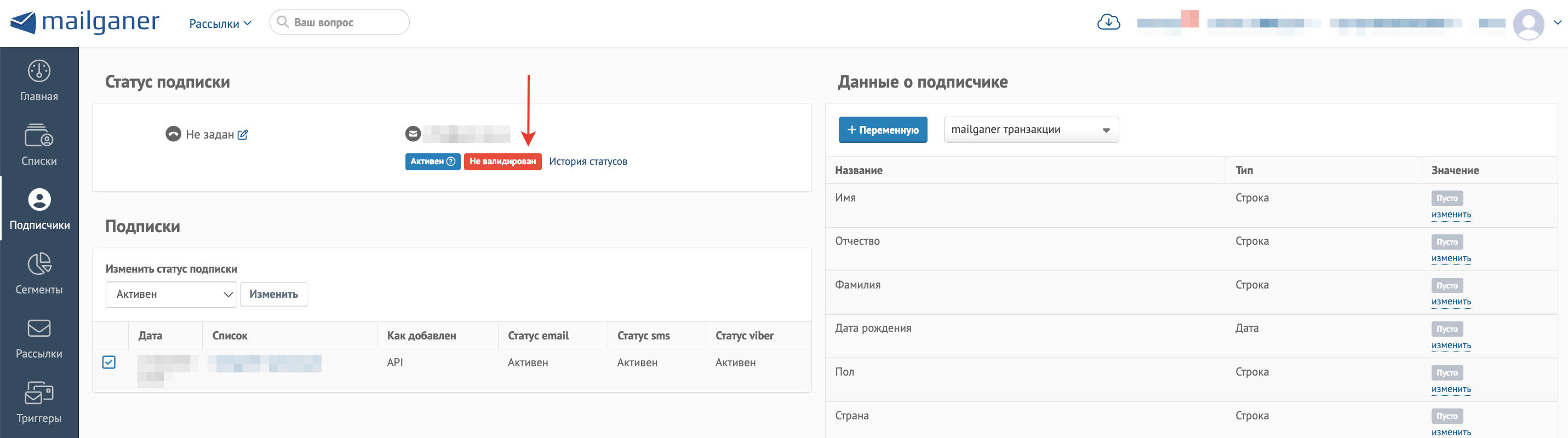The width and height of the screenshot is (1568, 438).
Task: Click изменить for Страна
Action: pyautogui.click(x=1451, y=433)
